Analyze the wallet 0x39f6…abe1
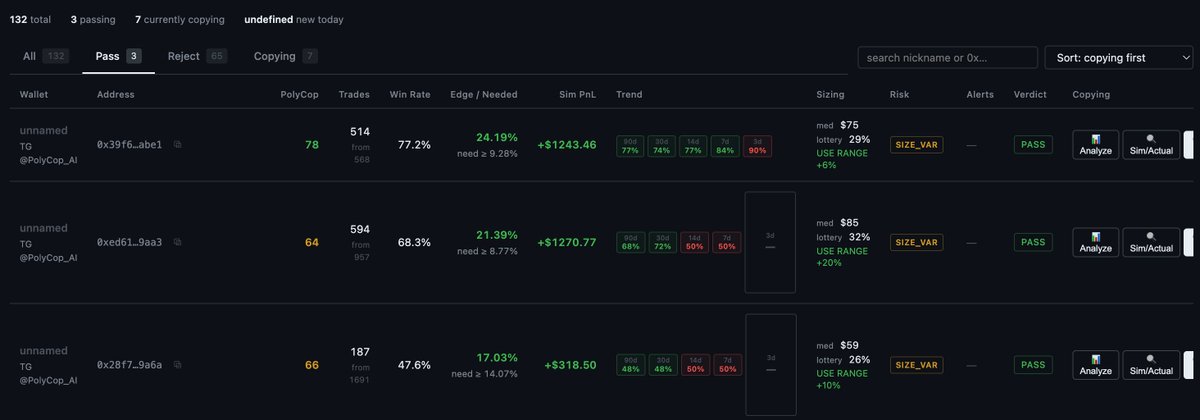Viewport: 1200px width, 420px height. click(1096, 145)
